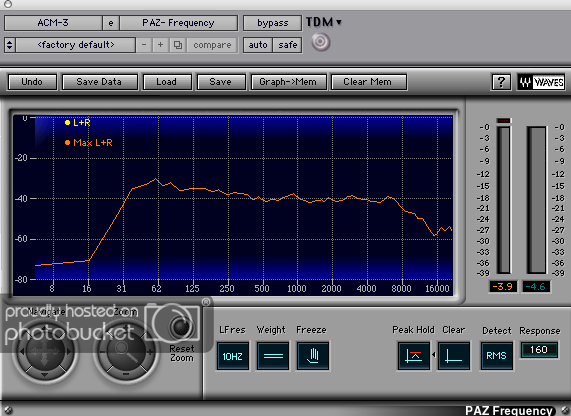Click the Load button
The height and width of the screenshot is (416, 571).
point(167,82)
